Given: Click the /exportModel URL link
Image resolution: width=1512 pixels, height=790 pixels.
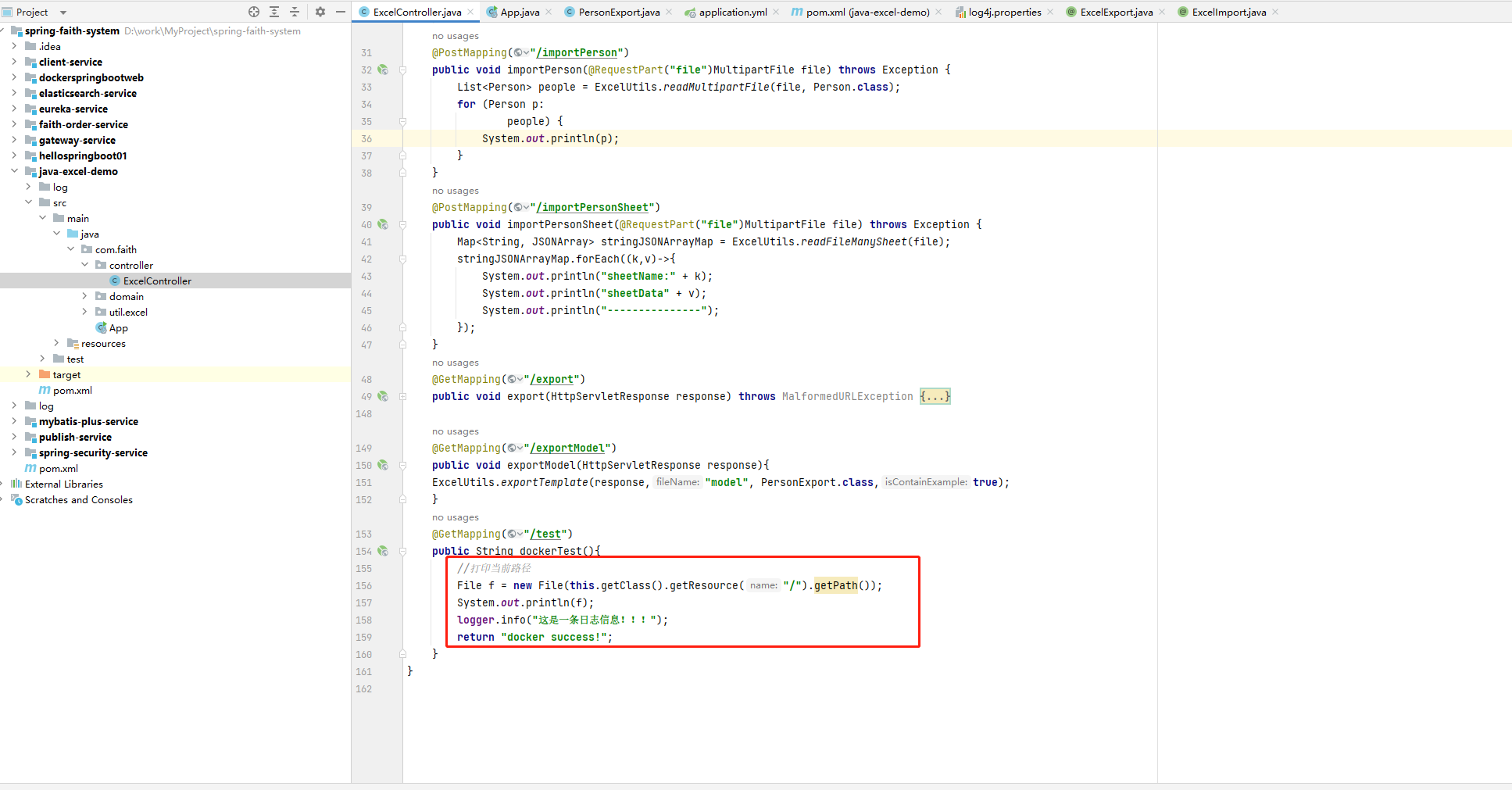Looking at the screenshot, I should pyautogui.click(x=568, y=448).
